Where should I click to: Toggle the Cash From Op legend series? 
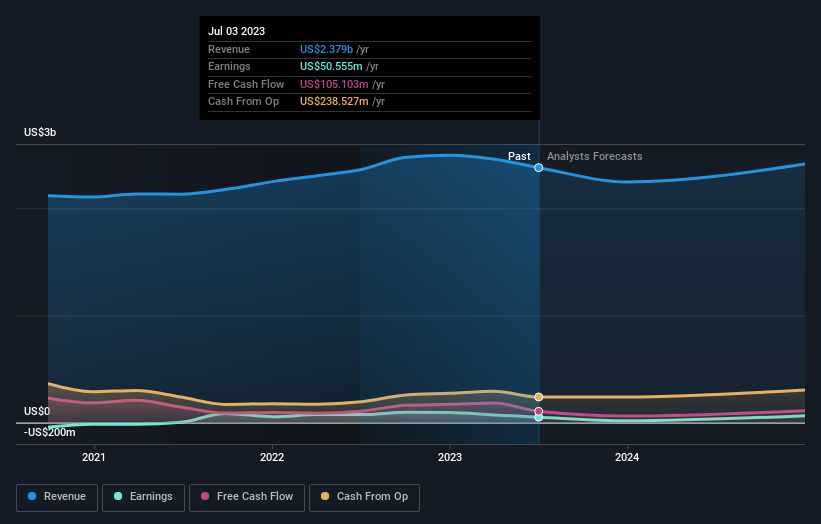point(364,497)
